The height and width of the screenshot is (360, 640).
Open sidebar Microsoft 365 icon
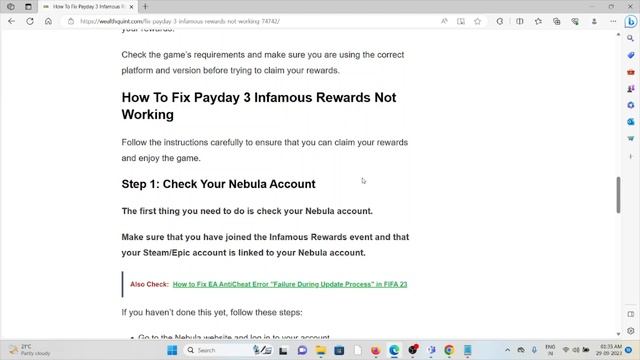(631, 105)
